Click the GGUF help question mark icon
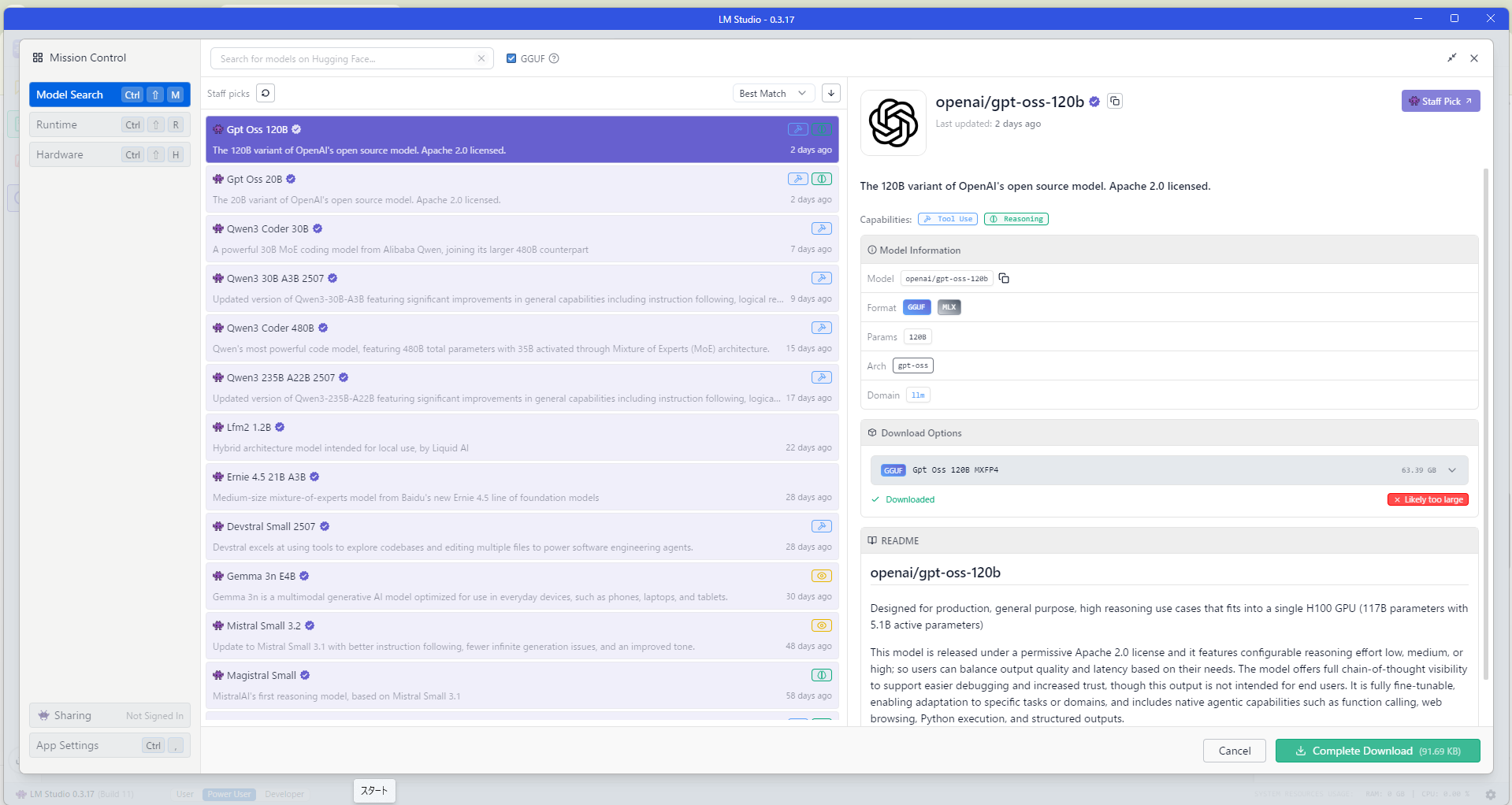Image resolution: width=1512 pixels, height=805 pixels. [554, 58]
